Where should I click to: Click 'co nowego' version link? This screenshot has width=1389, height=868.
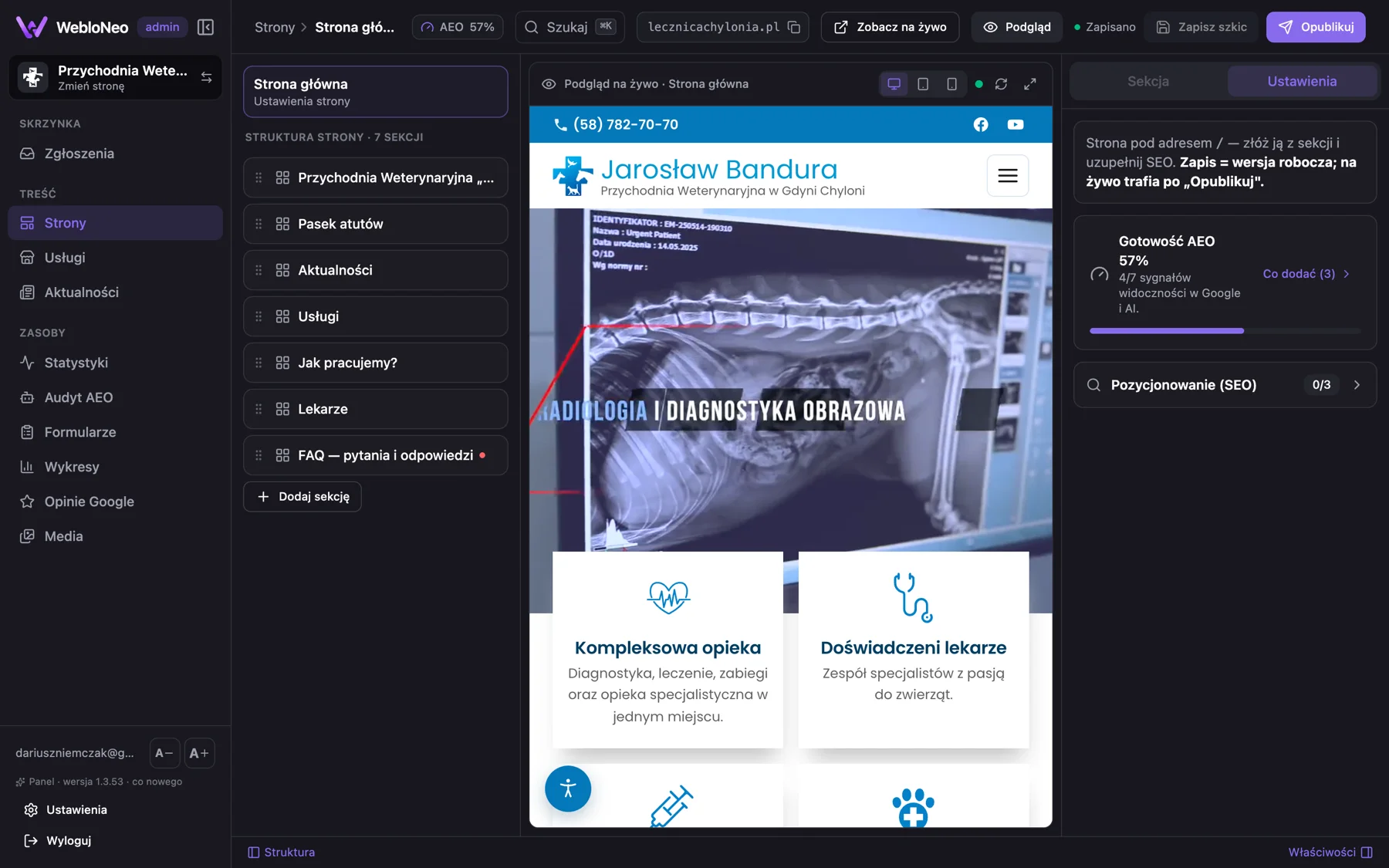pos(157,782)
